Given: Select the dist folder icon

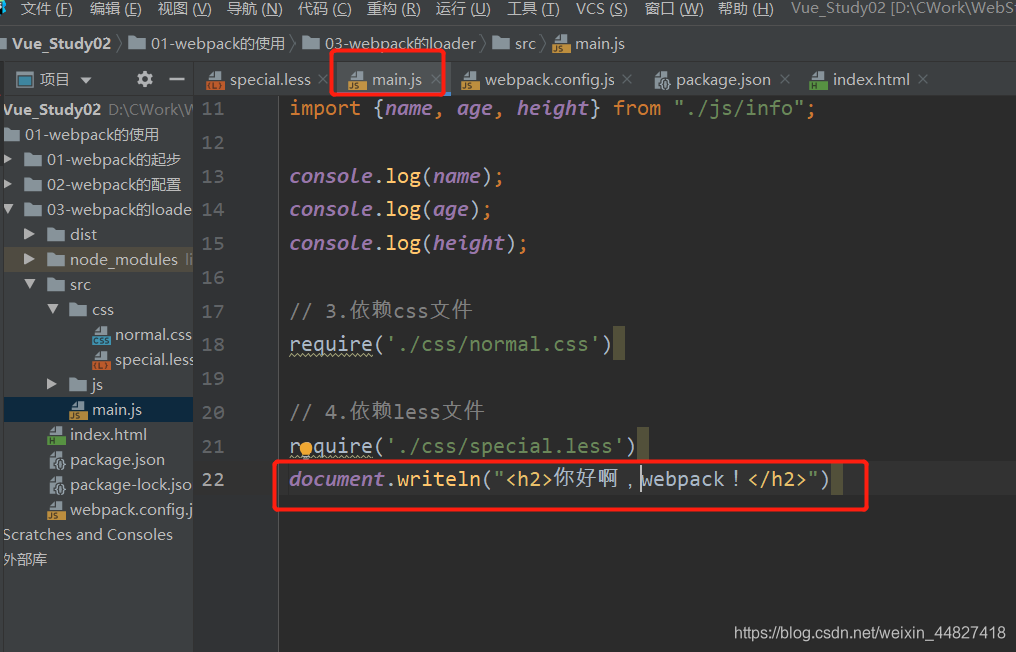Looking at the screenshot, I should tap(56, 234).
